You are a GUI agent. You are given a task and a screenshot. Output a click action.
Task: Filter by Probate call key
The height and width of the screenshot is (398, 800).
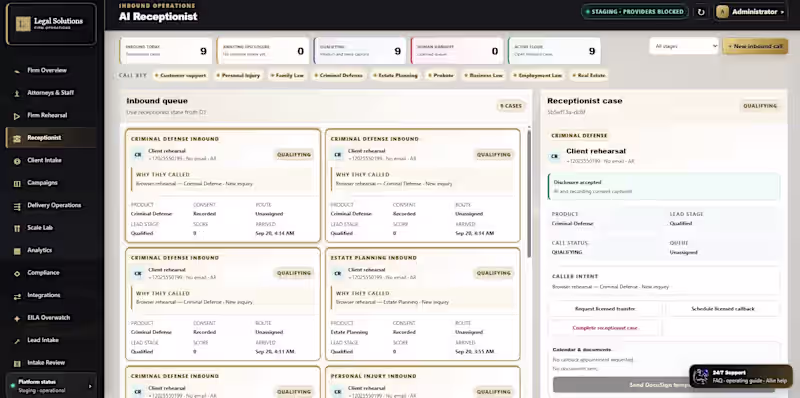click(441, 76)
